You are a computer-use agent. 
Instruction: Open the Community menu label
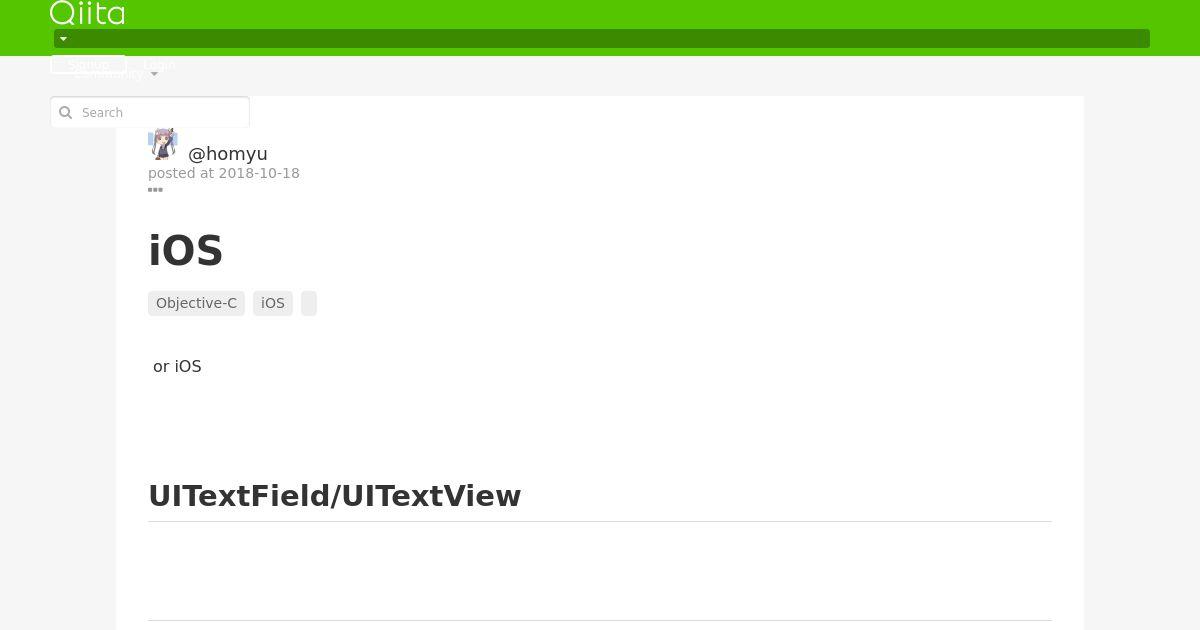coord(109,74)
